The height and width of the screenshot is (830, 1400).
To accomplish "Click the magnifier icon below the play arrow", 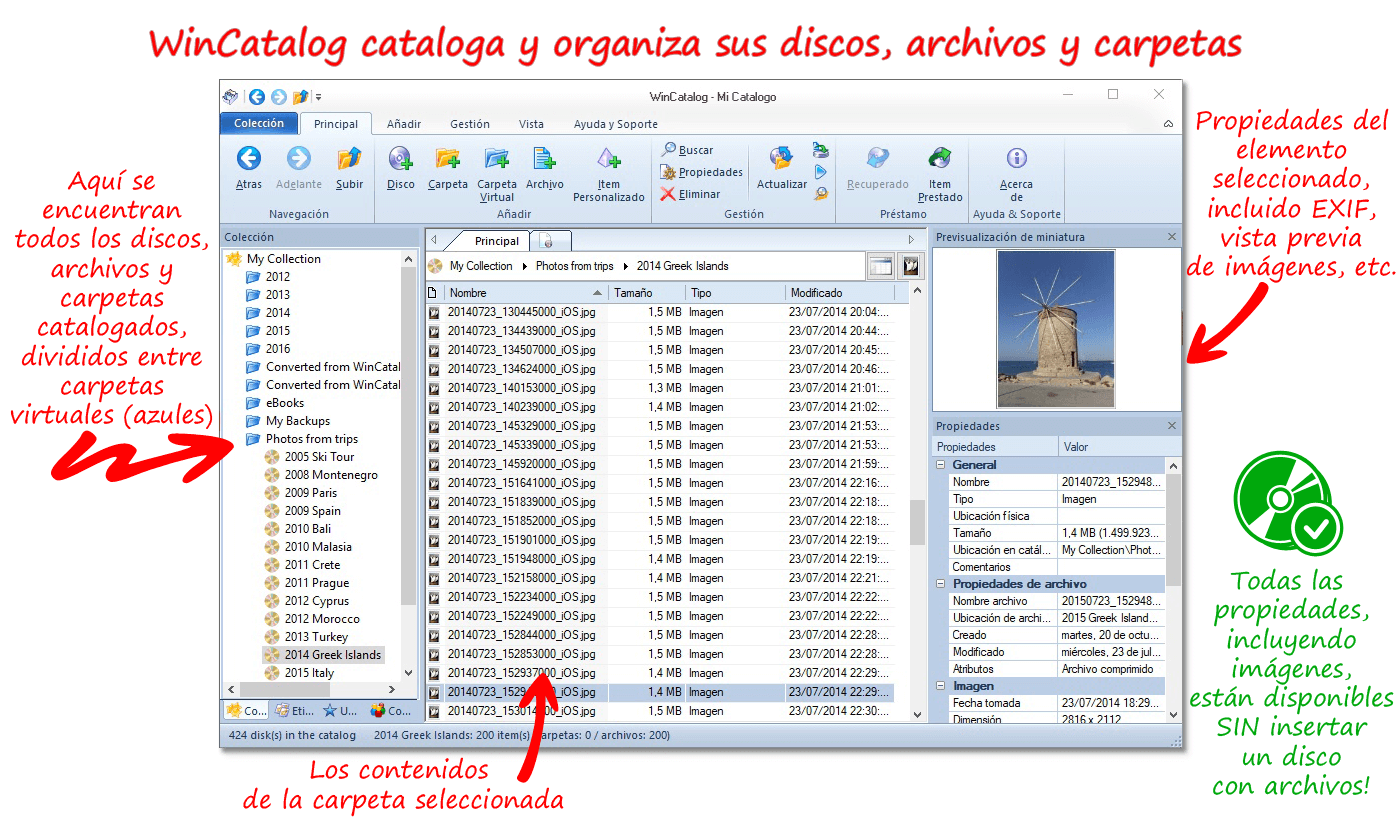I will coord(821,194).
